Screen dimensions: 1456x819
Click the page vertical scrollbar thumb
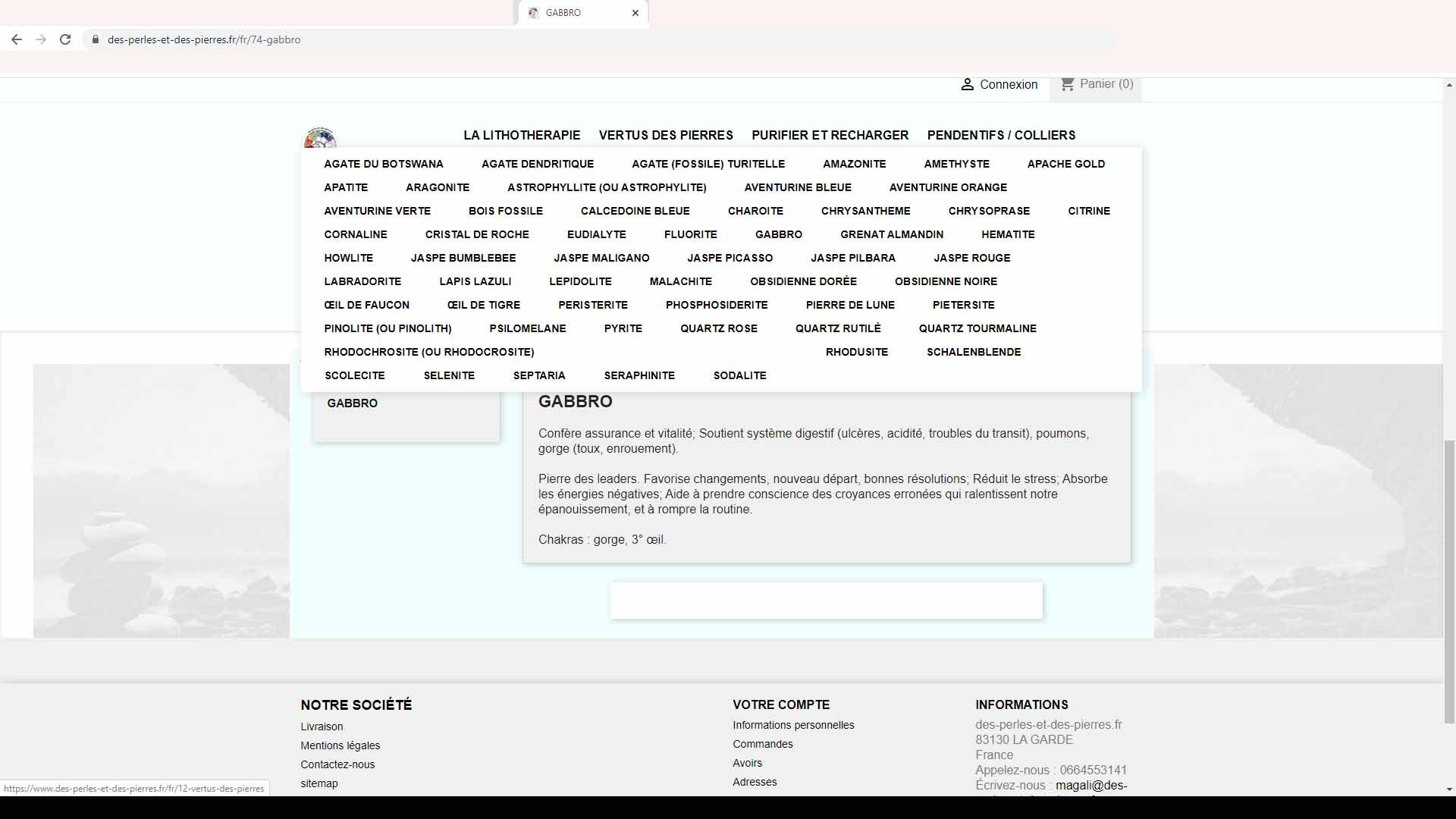tap(1449, 582)
